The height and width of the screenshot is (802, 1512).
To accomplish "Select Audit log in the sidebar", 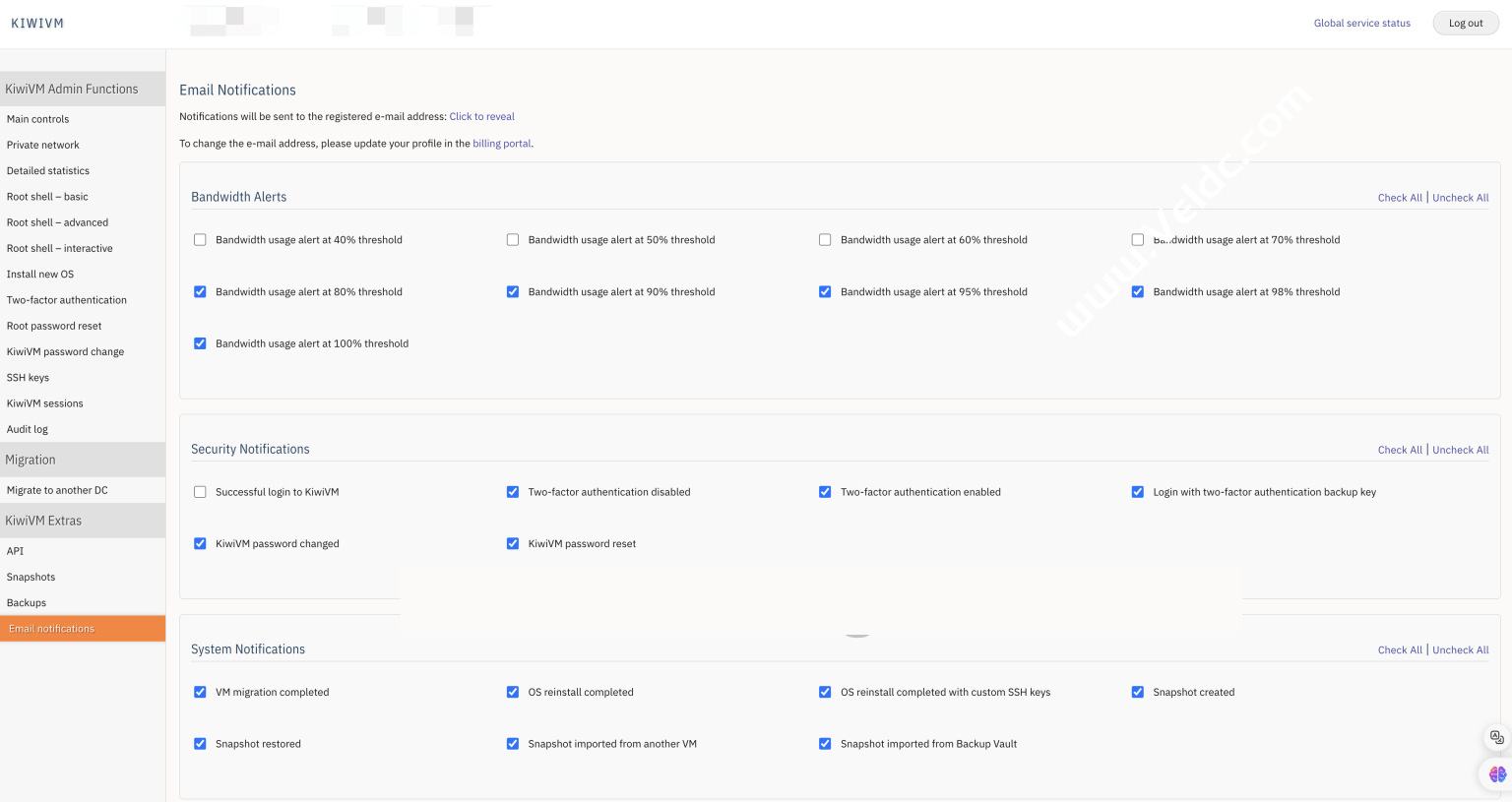I will [x=27, y=429].
